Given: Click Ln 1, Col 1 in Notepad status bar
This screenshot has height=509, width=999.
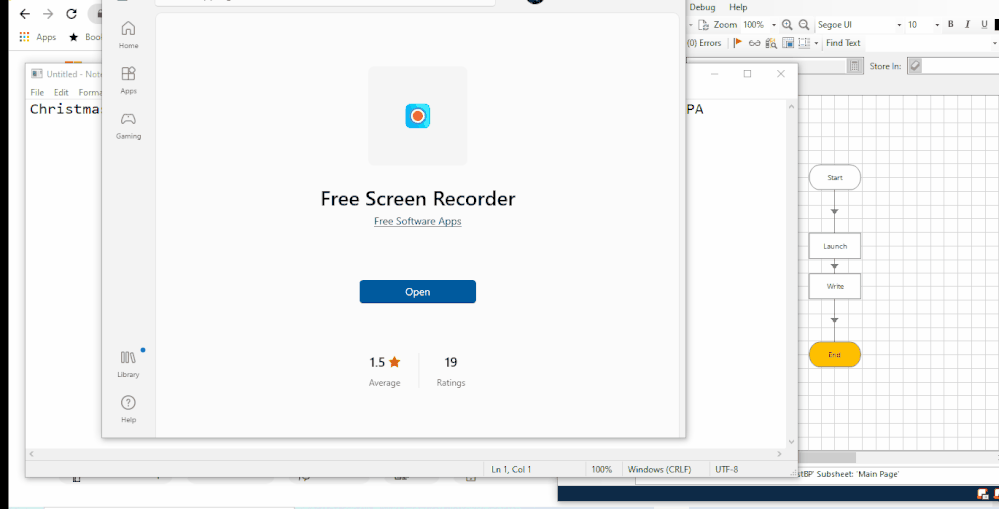Looking at the screenshot, I should [x=511, y=470].
